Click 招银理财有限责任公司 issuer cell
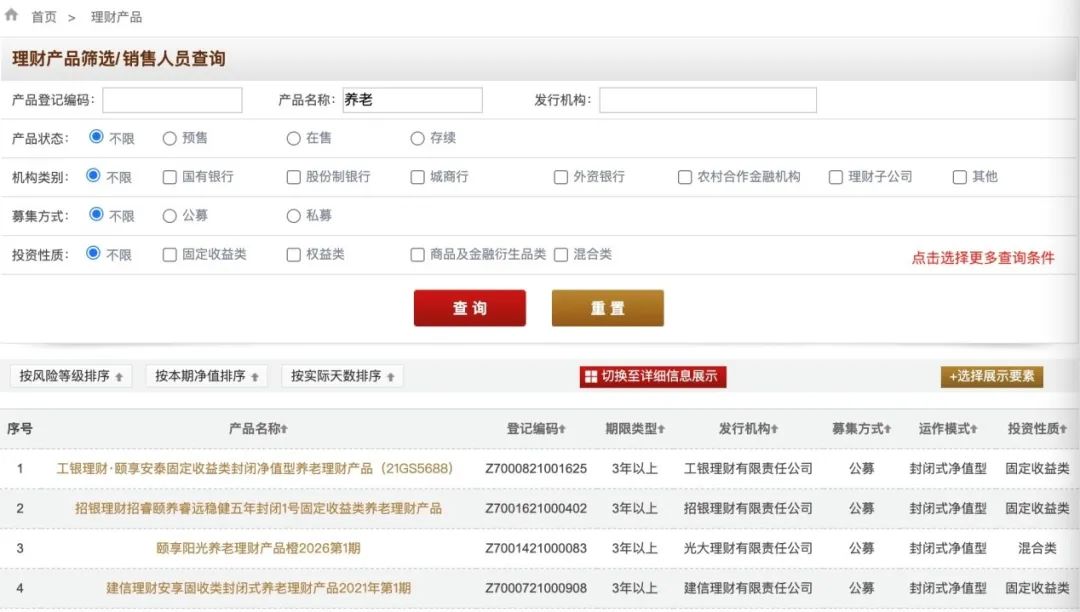The width and height of the screenshot is (1080, 612). tap(748, 509)
